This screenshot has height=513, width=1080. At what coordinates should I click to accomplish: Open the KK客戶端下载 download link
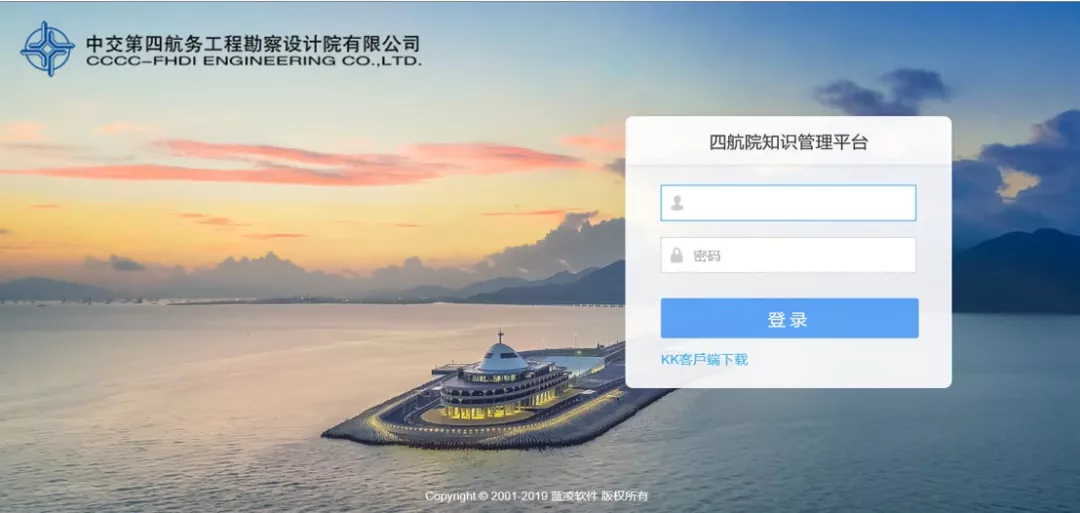coord(704,359)
